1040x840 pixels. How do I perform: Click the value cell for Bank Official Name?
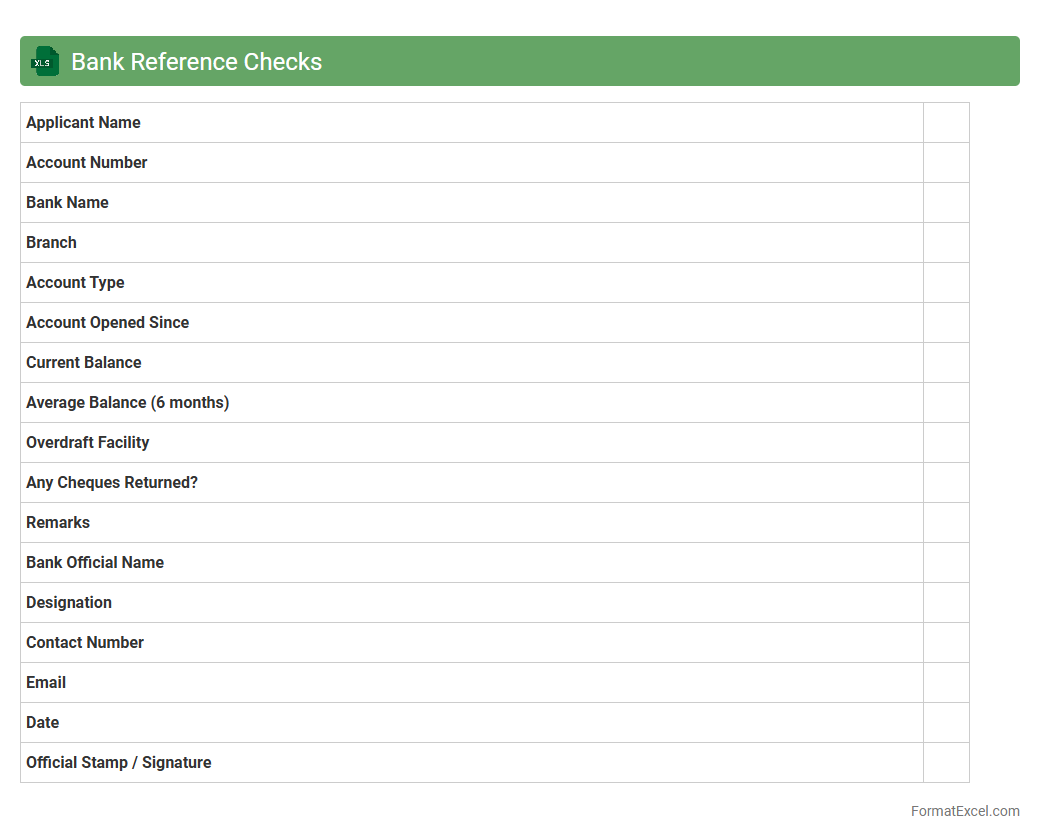tap(946, 562)
